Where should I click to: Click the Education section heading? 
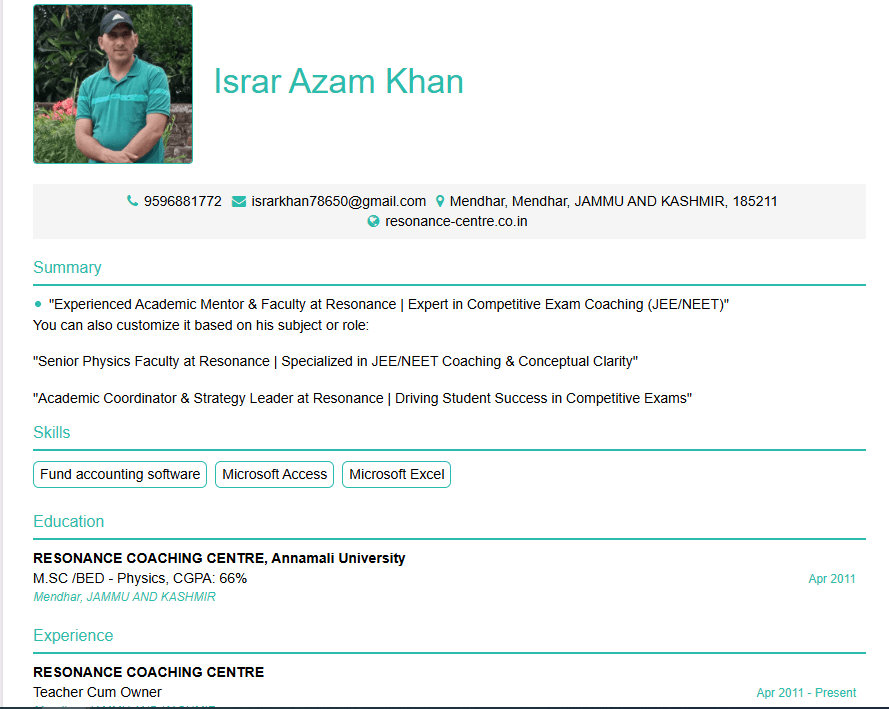pyautogui.click(x=68, y=521)
